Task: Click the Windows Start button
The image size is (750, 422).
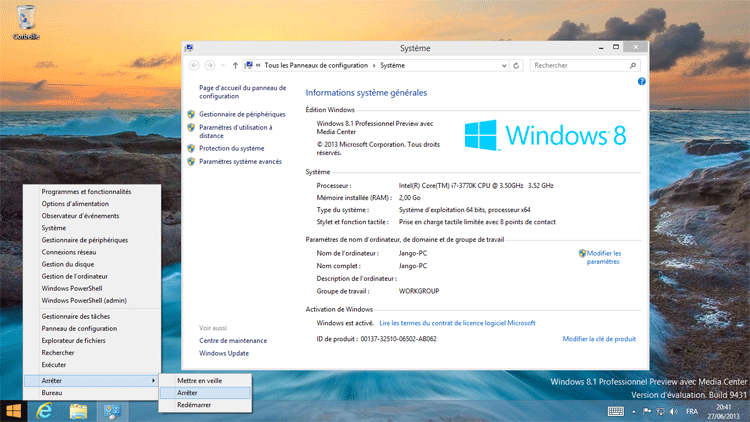Action: 15,411
